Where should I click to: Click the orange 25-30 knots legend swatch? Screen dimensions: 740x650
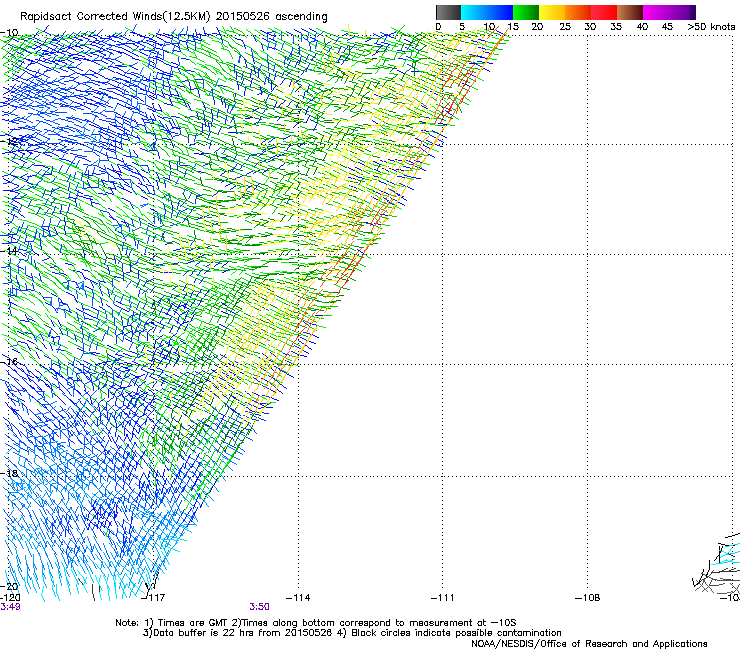click(x=578, y=12)
